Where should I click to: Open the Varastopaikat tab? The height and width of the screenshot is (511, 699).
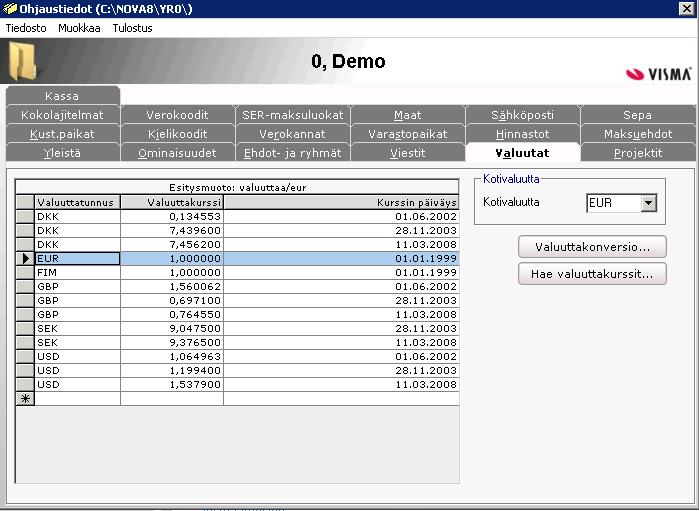(407, 134)
